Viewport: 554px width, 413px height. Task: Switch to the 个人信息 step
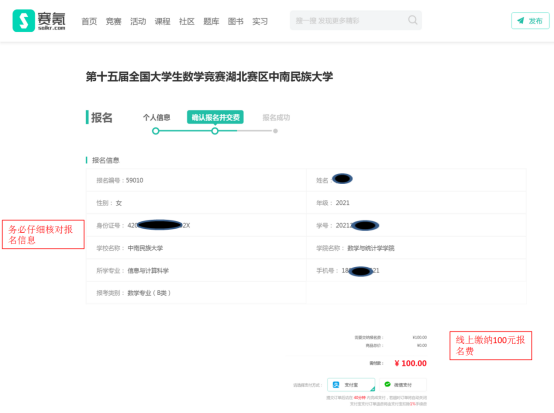point(157,117)
